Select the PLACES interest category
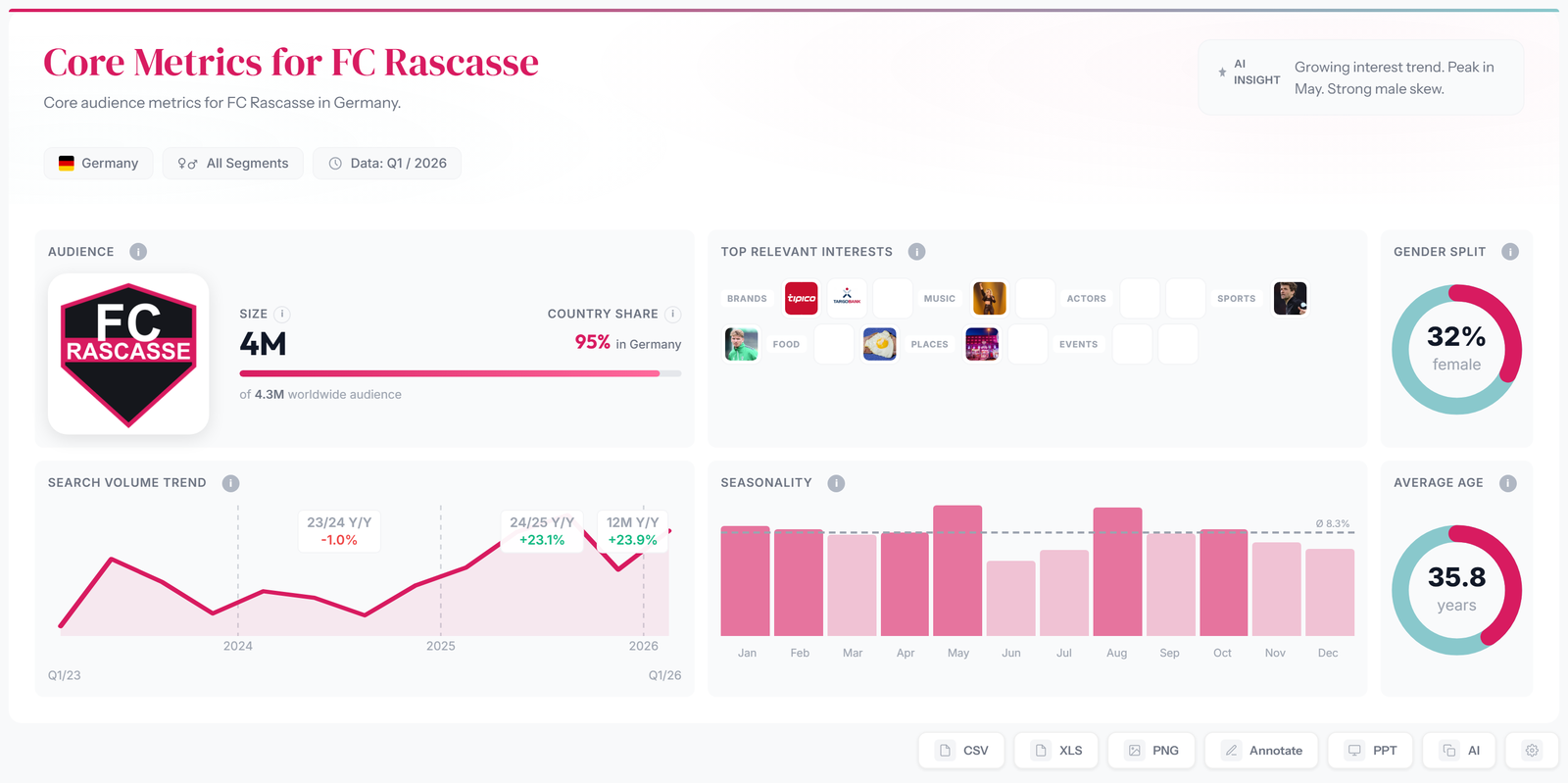The image size is (1568, 783). [x=929, y=345]
